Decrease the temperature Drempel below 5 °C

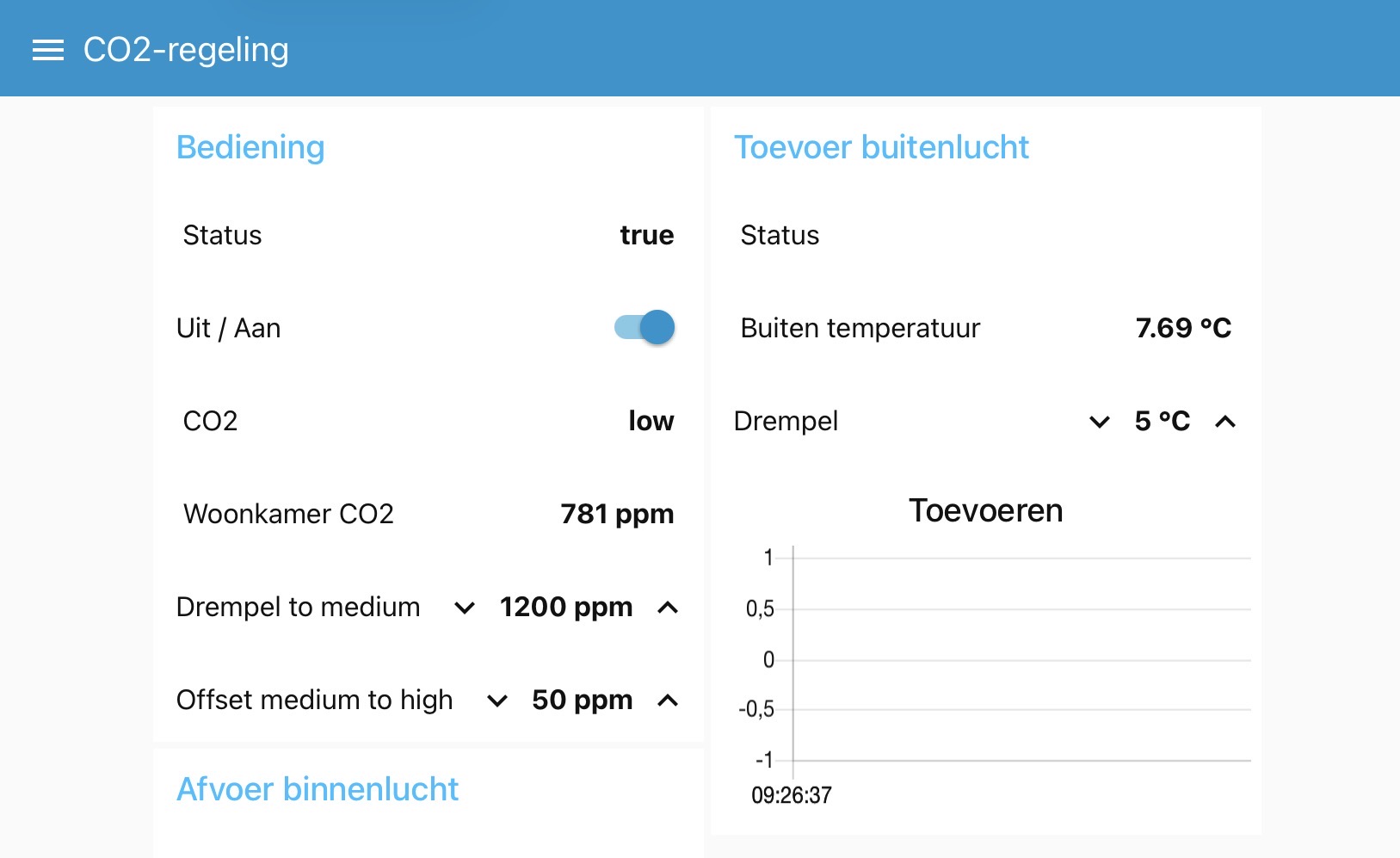coord(1100,423)
